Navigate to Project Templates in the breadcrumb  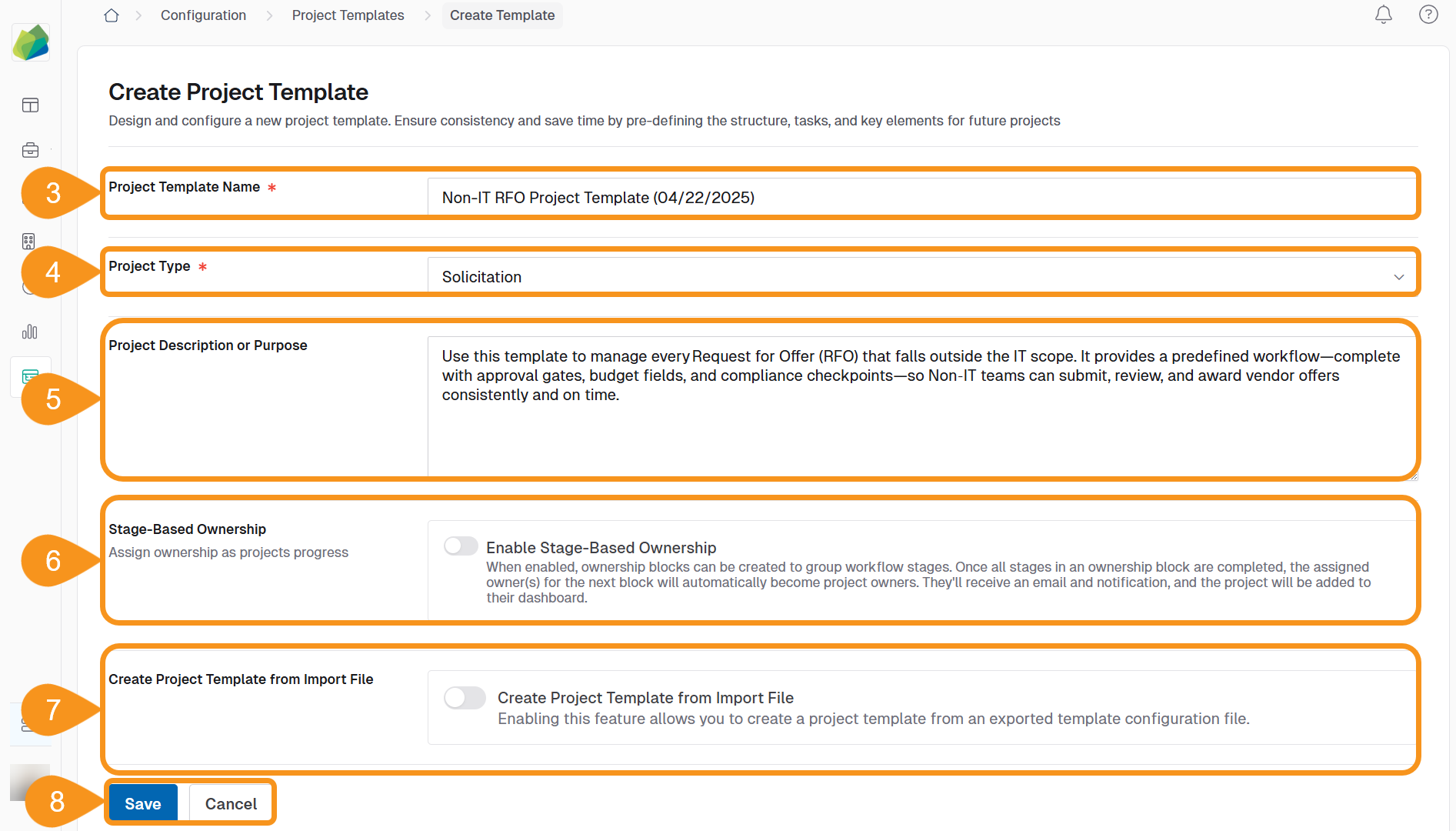[348, 15]
